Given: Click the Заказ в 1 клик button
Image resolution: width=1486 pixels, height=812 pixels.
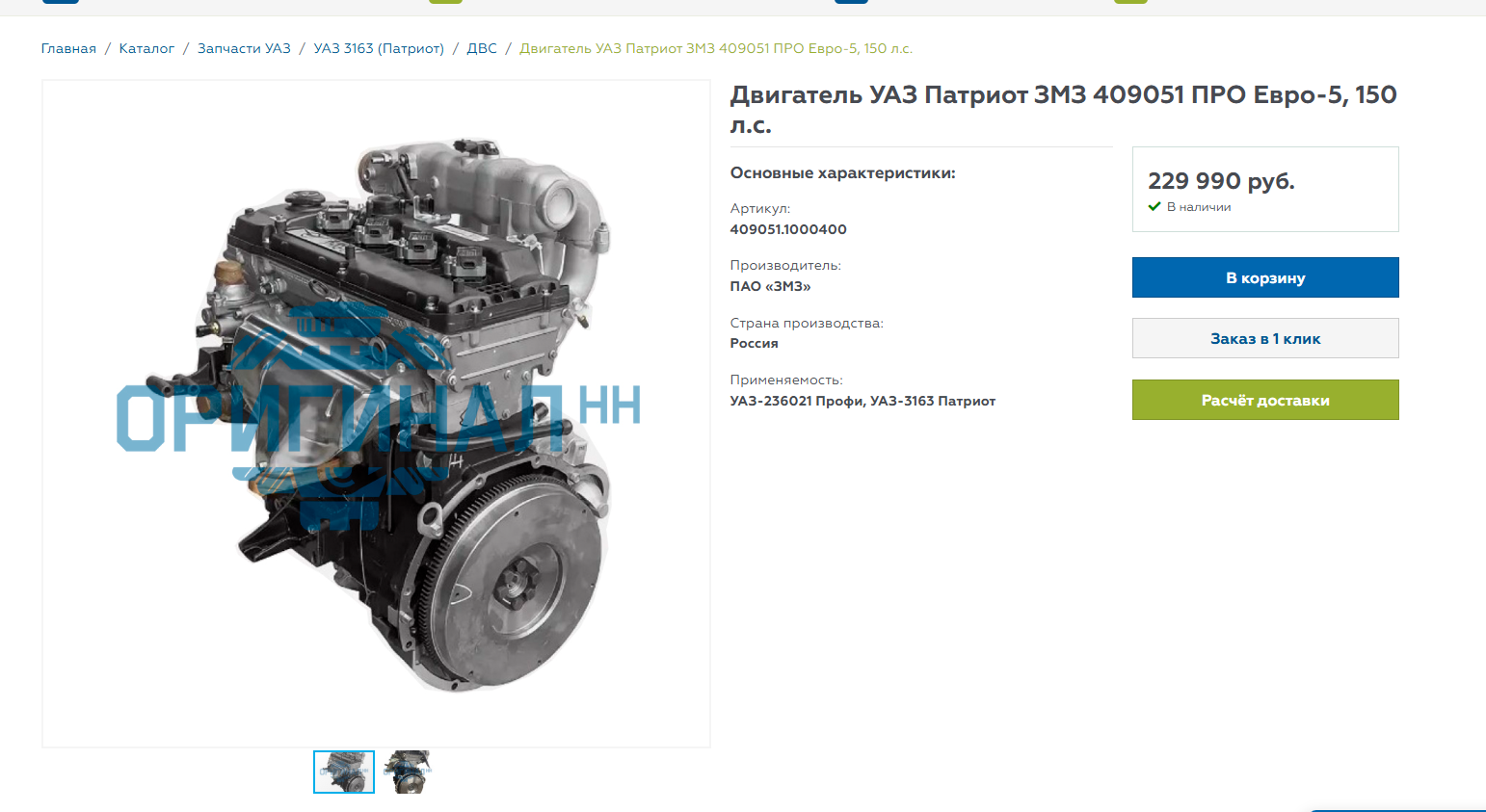Looking at the screenshot, I should click(1265, 338).
